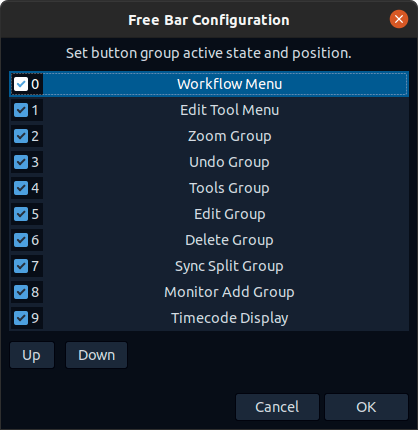Disable the Delete Group checkbox
418x430 pixels.
pyautogui.click(x=21, y=240)
